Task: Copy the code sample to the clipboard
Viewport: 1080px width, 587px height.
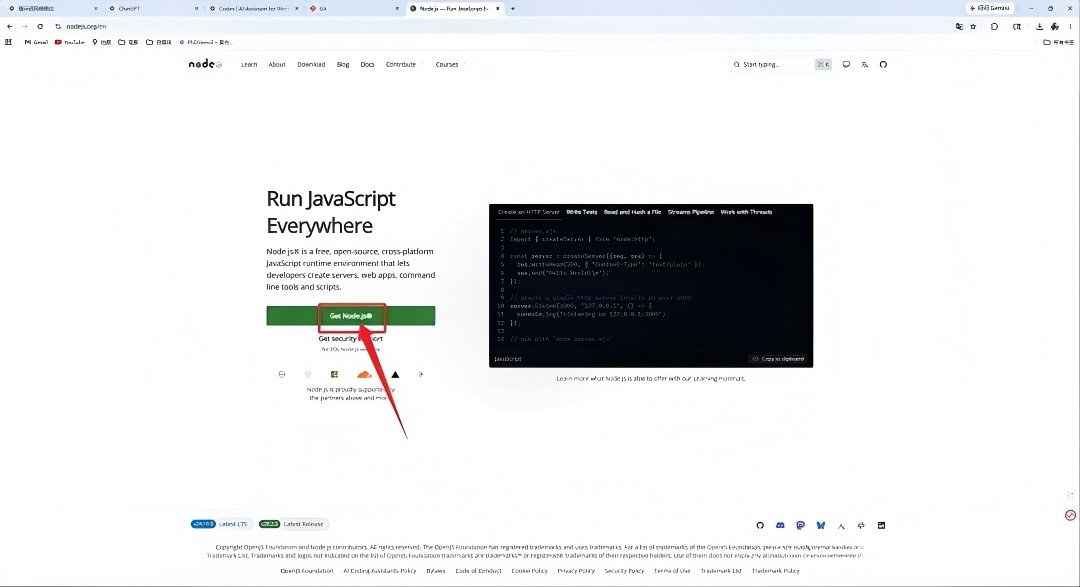Action: click(778, 359)
